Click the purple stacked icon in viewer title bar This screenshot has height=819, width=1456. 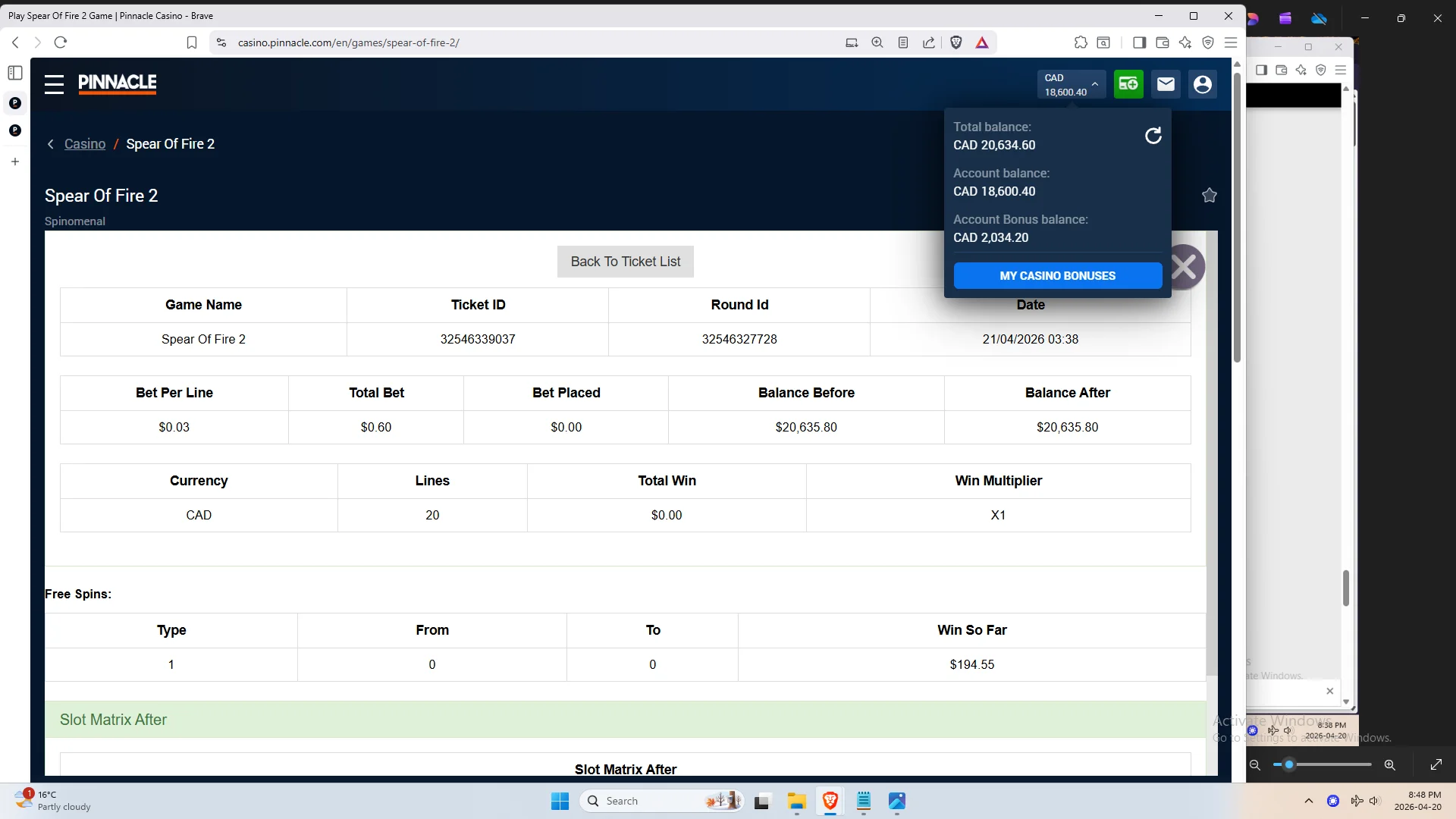point(1285,18)
